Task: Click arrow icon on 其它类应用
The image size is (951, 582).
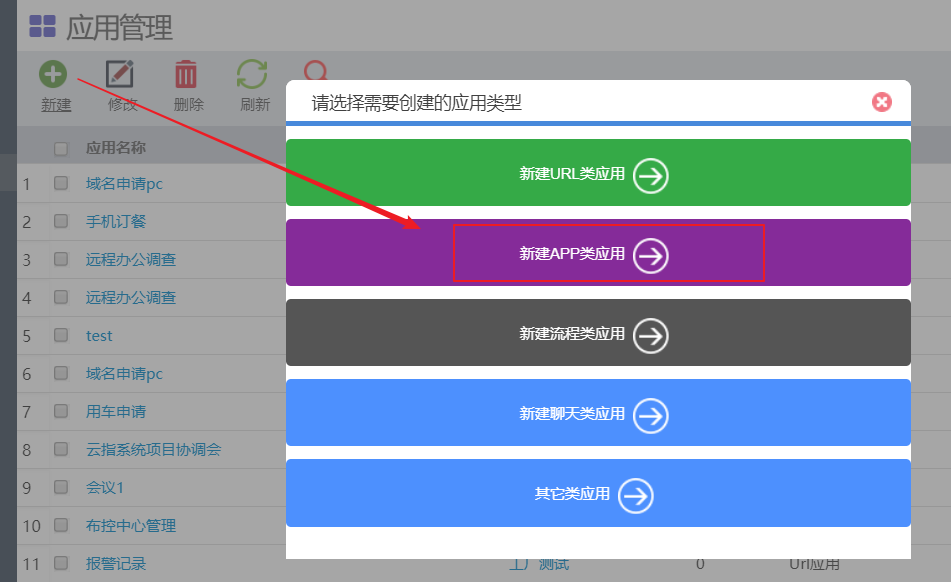Action: (636, 495)
